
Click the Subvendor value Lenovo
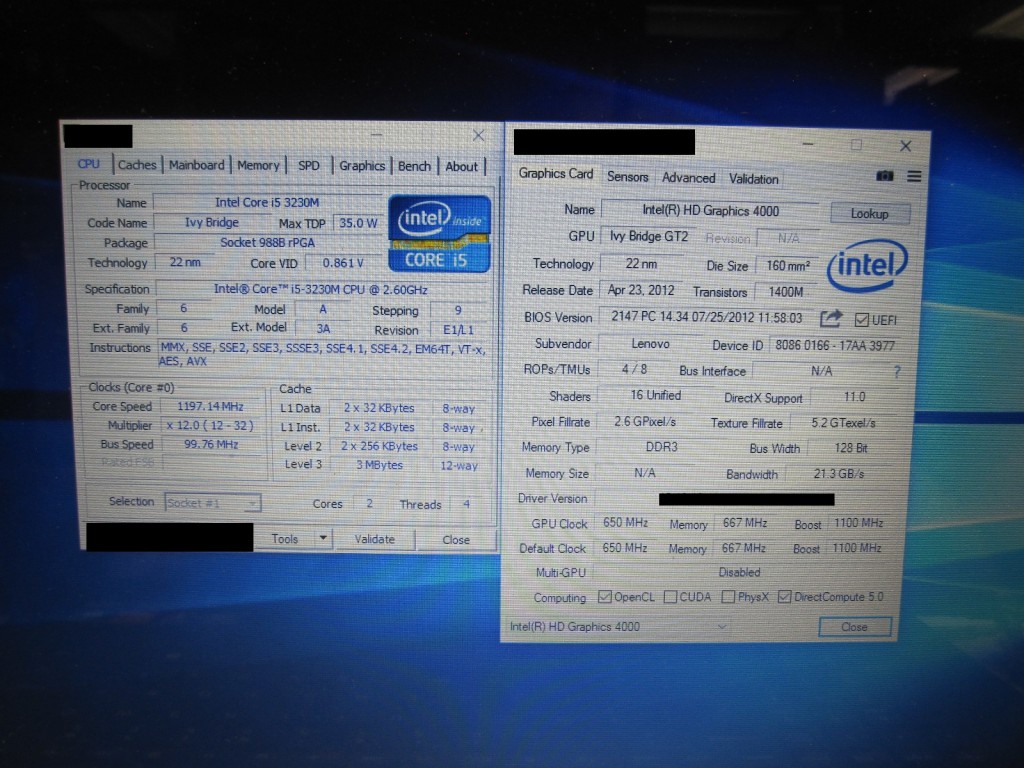(650, 344)
